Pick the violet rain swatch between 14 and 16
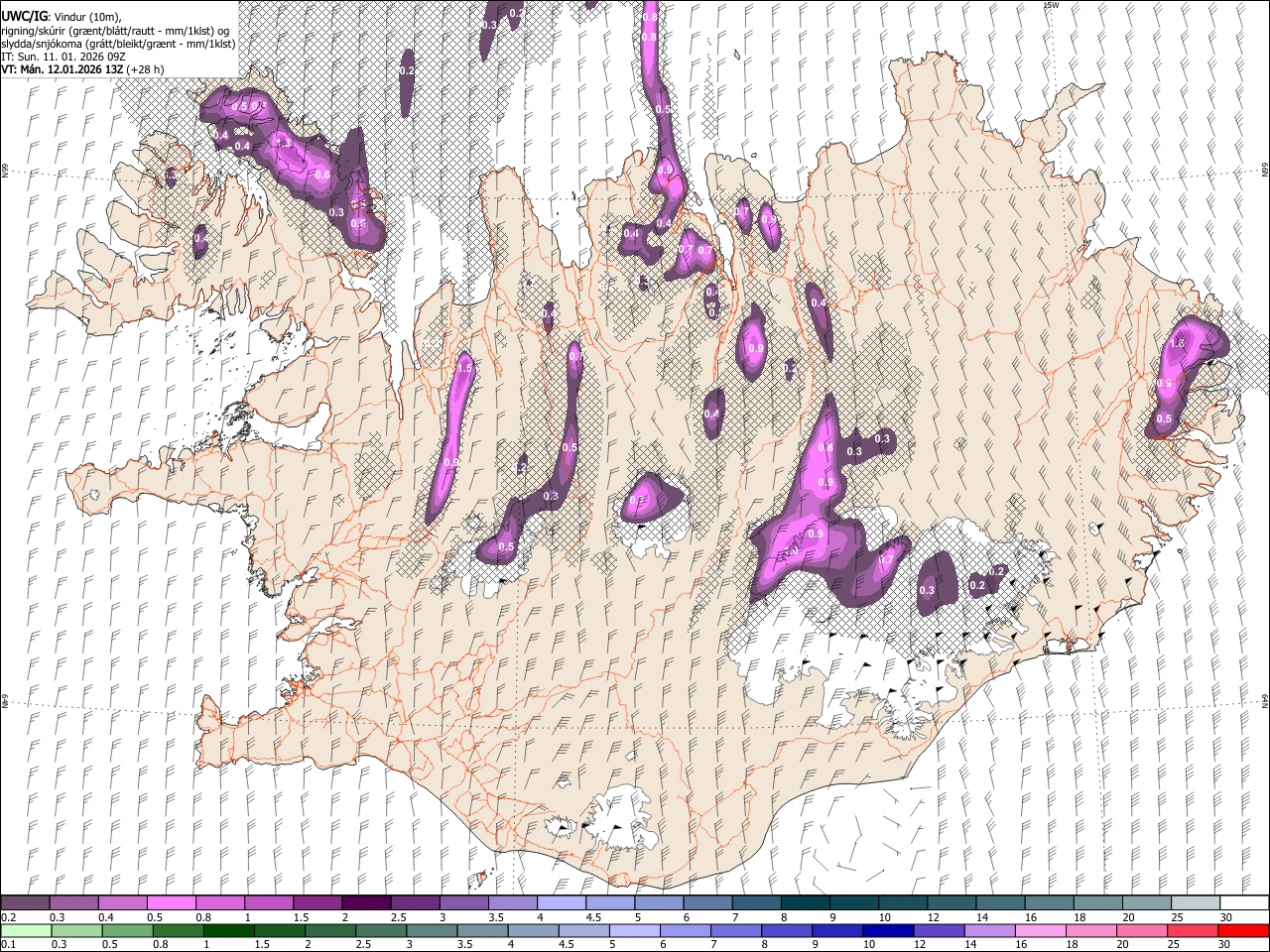 pos(988,931)
